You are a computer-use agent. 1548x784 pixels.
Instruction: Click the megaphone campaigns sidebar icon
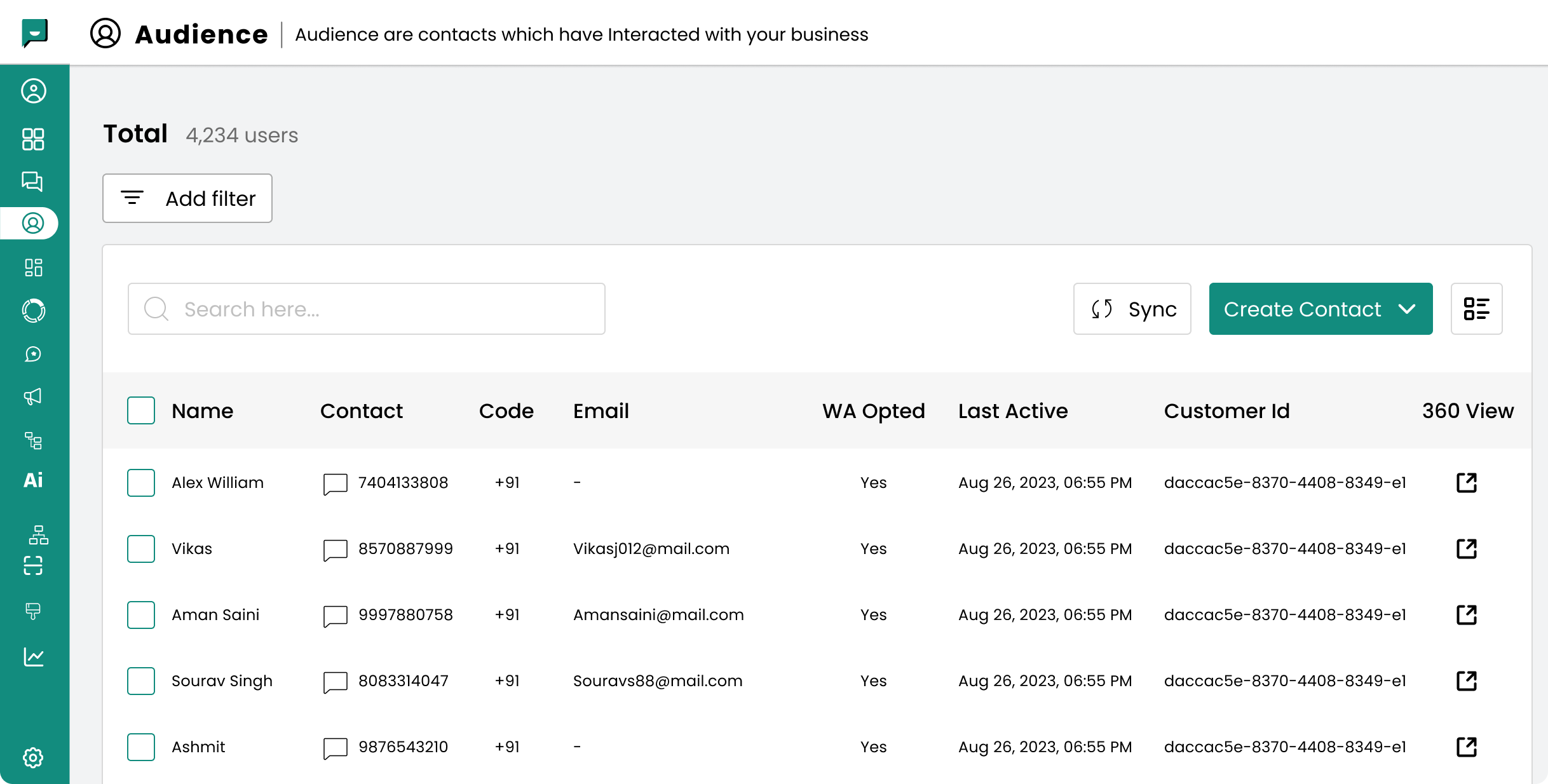pos(33,397)
